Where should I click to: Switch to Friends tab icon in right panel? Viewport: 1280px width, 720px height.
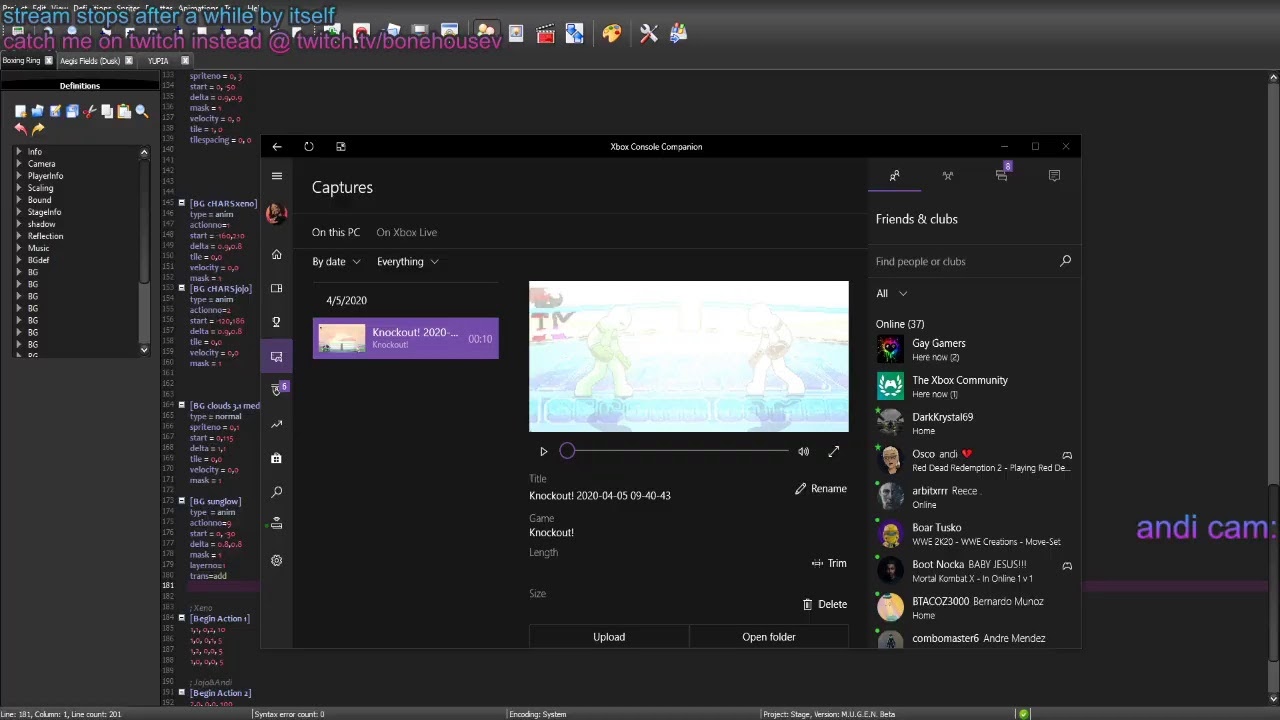coord(895,176)
